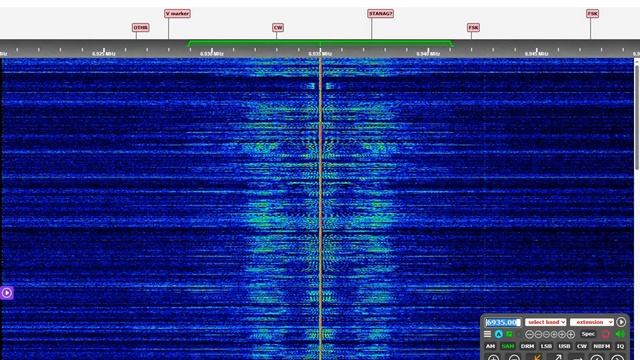Click the medium frequency step-up plus button
The height and width of the screenshot is (360, 640).
562,334
